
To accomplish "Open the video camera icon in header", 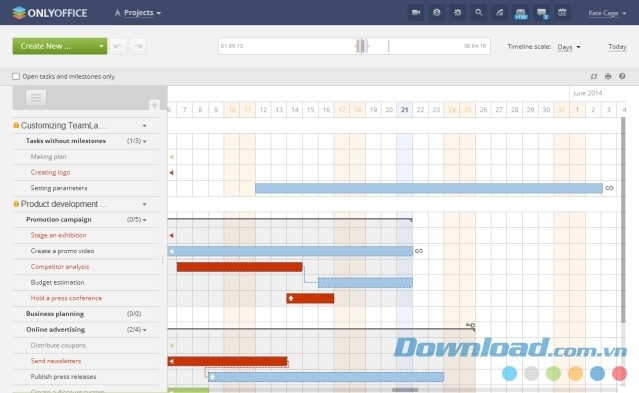I will pyautogui.click(x=416, y=13).
